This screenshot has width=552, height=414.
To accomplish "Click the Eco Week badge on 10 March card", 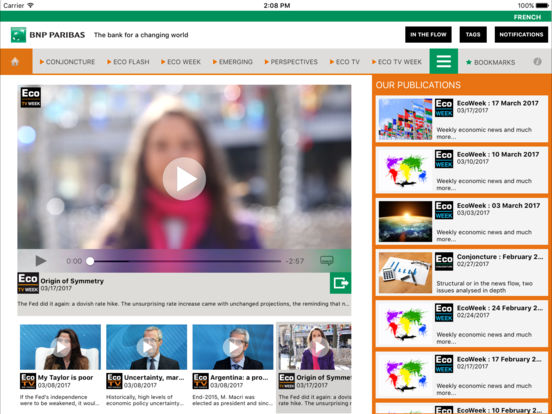I will click(x=444, y=159).
